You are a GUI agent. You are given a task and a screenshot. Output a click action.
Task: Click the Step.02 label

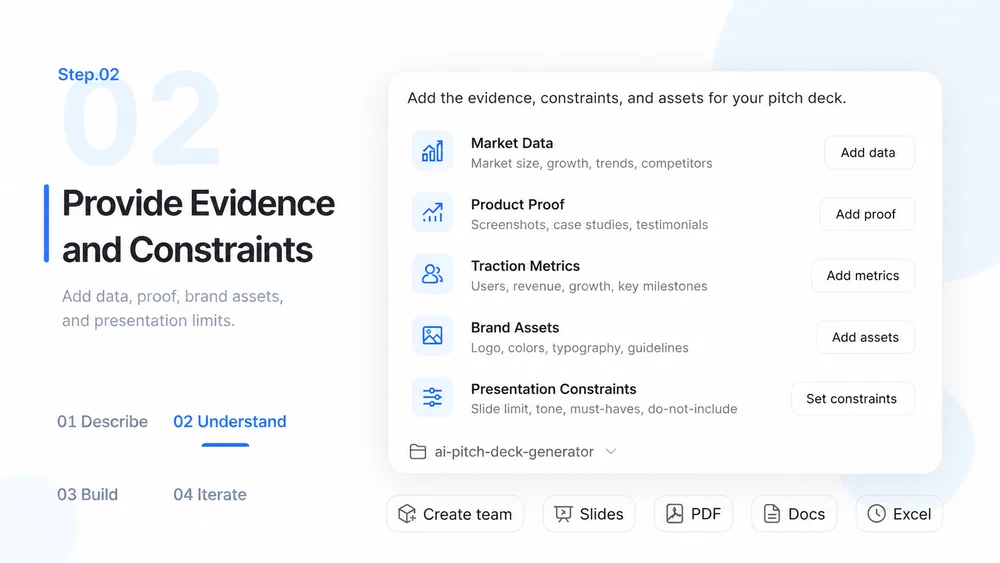88,74
